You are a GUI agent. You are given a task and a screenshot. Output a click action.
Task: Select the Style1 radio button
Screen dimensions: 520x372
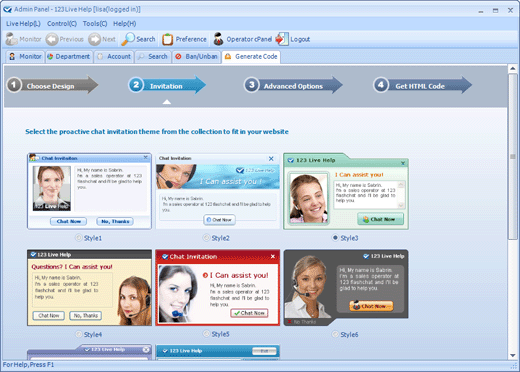(x=79, y=238)
